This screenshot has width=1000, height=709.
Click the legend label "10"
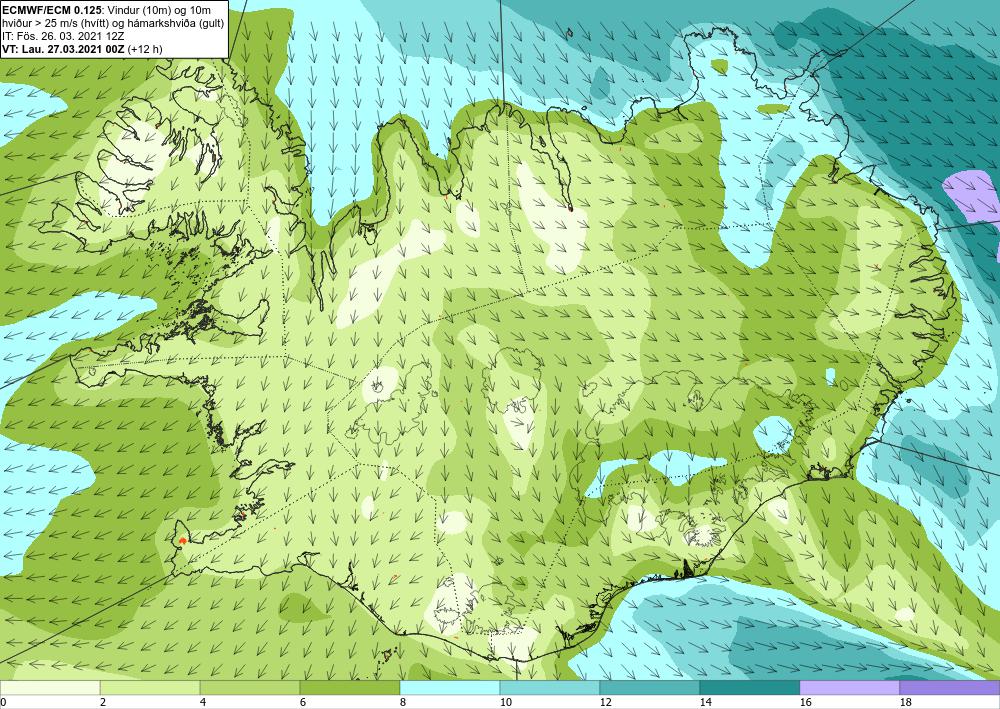pyautogui.click(x=505, y=703)
